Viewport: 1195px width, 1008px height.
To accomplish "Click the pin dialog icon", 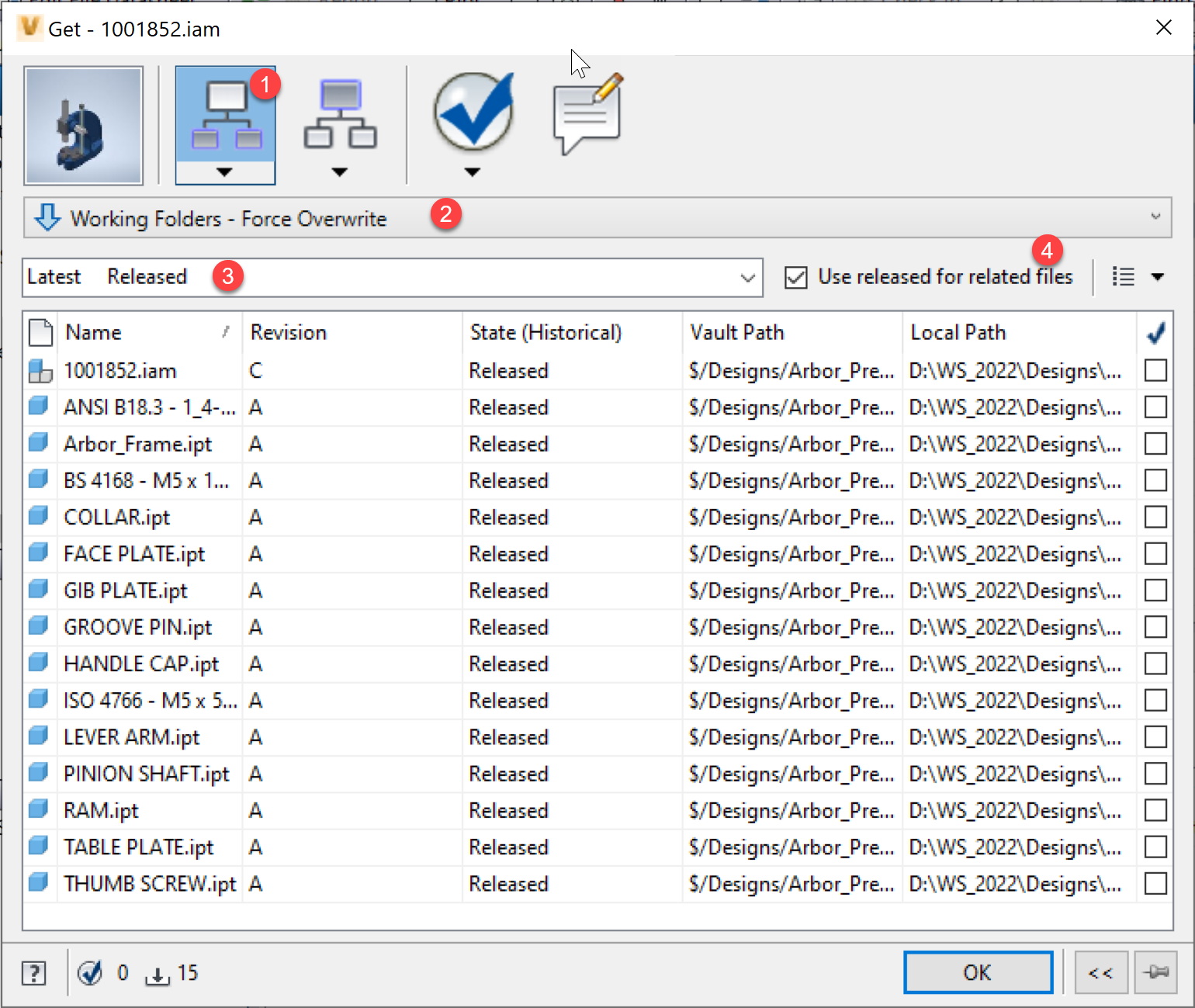I will pyautogui.click(x=1159, y=972).
